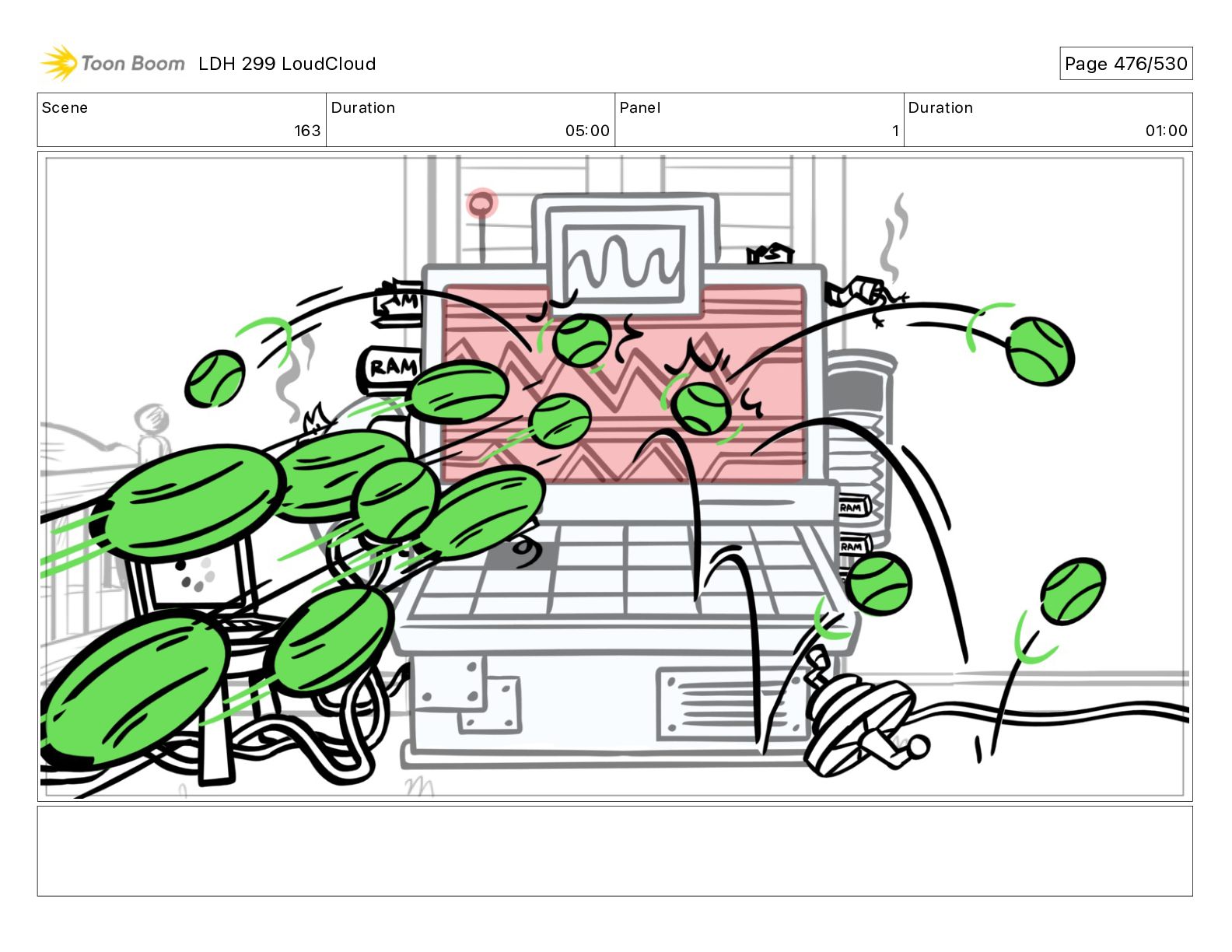This screenshot has width=1232, height=952.
Task: Click the scene duration value 05:00
Action: [x=587, y=131]
